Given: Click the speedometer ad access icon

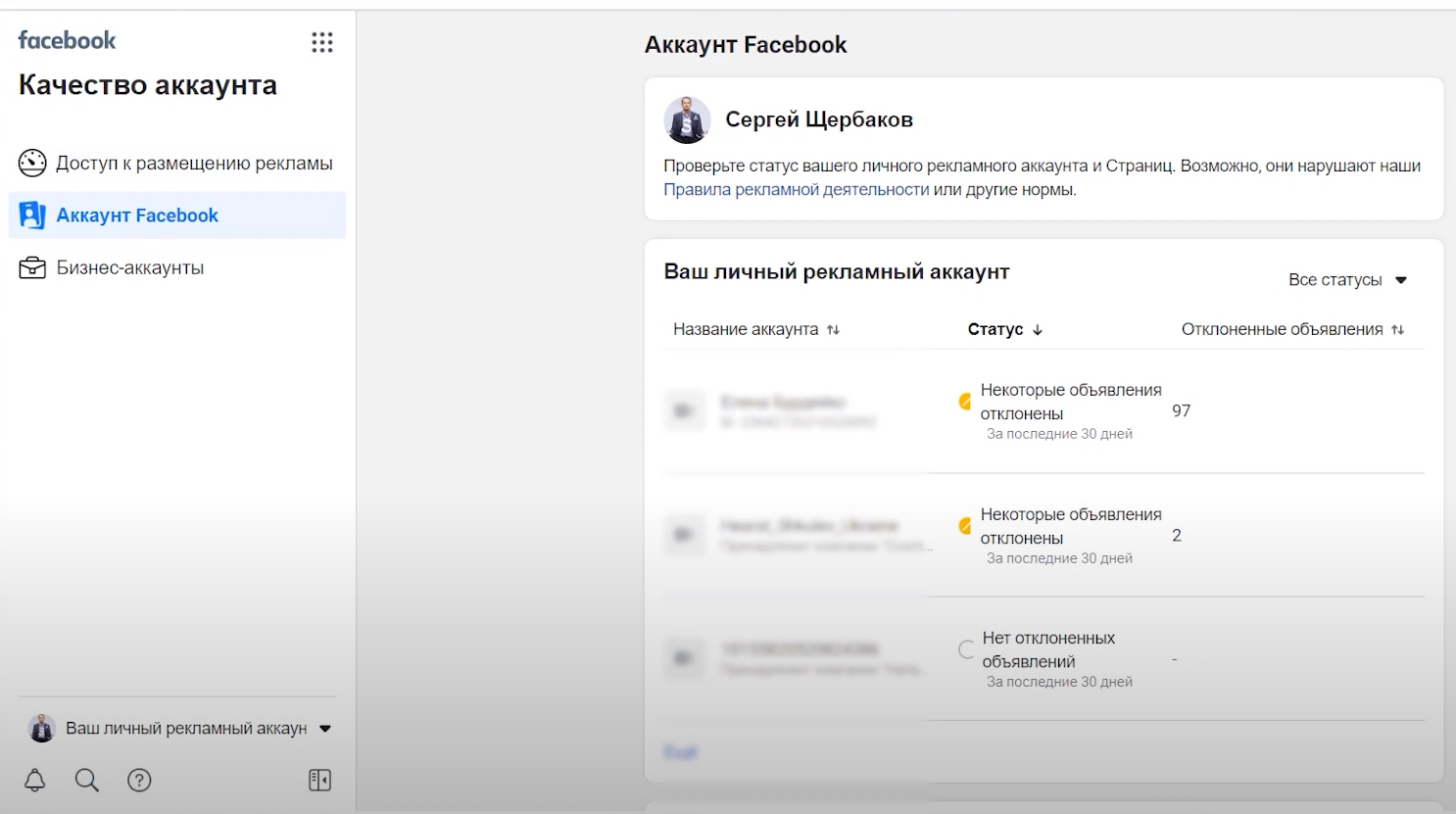Looking at the screenshot, I should (32, 163).
